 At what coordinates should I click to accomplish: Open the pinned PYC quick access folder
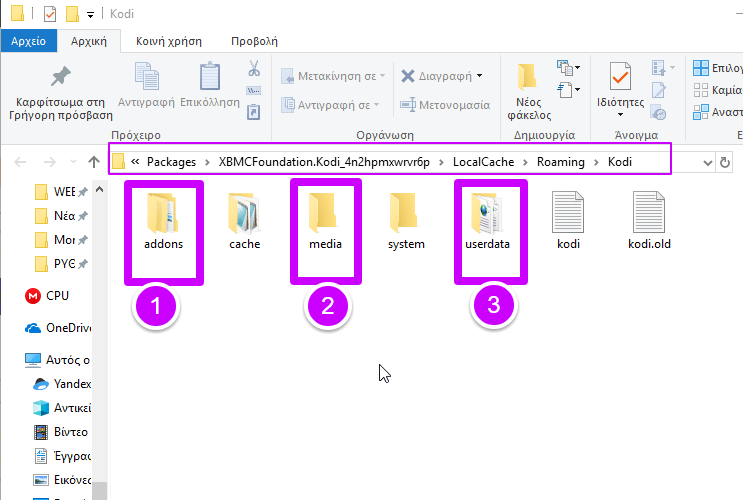click(61, 264)
